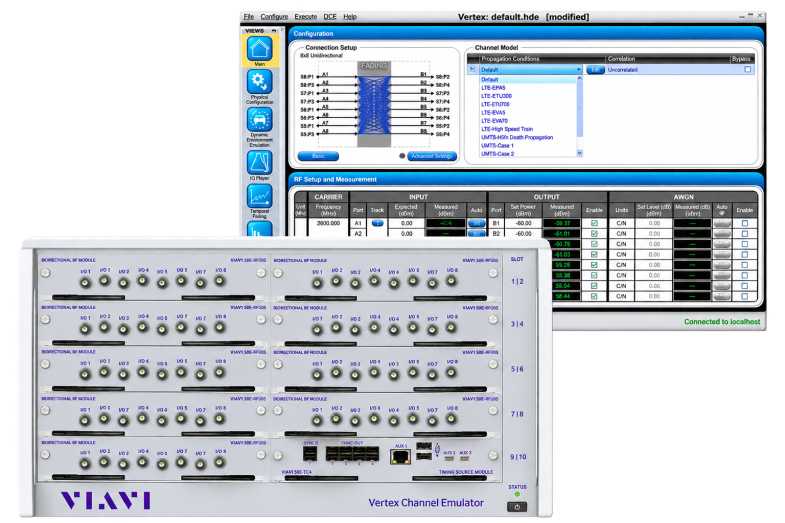Click the AWGN Units C/N cell for B1

[x=621, y=223]
